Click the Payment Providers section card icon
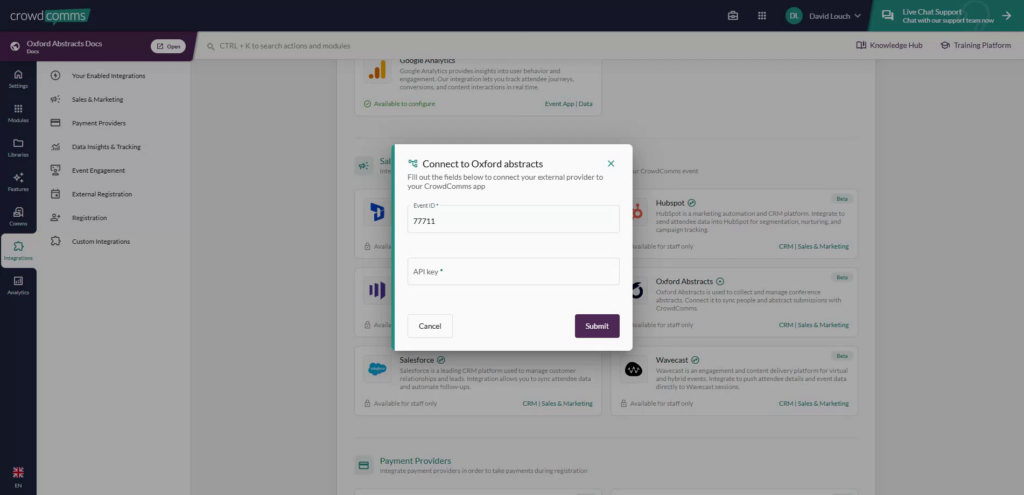The width and height of the screenshot is (1024, 495). tap(364, 465)
